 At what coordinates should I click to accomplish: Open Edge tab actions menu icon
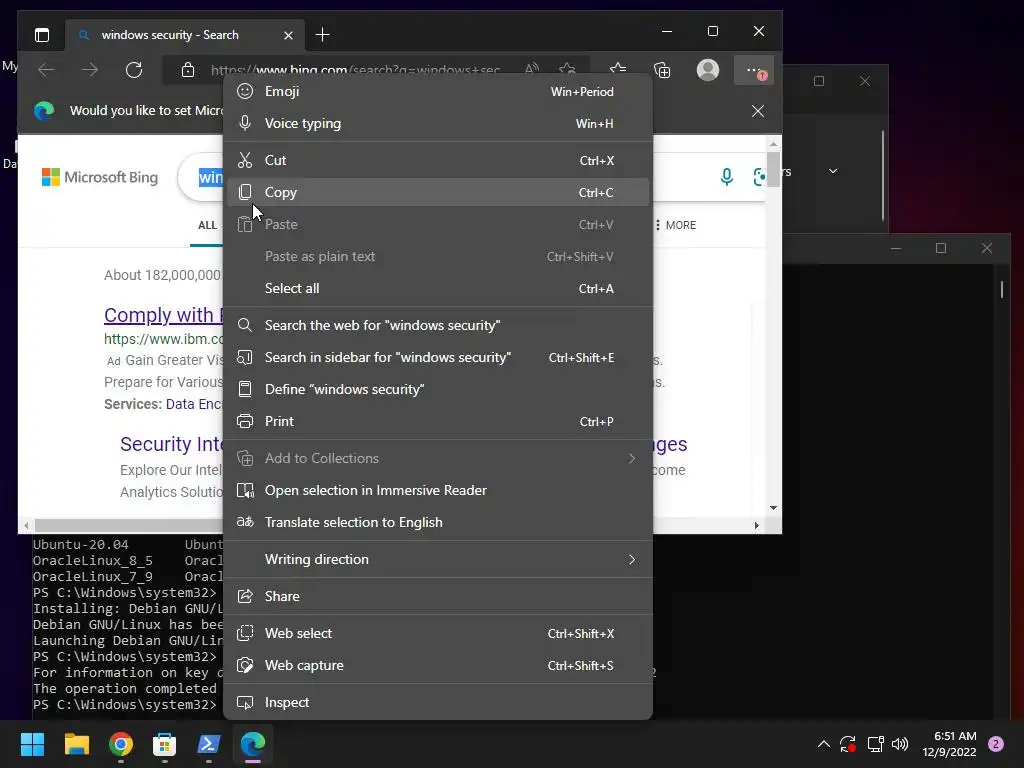tap(42, 35)
